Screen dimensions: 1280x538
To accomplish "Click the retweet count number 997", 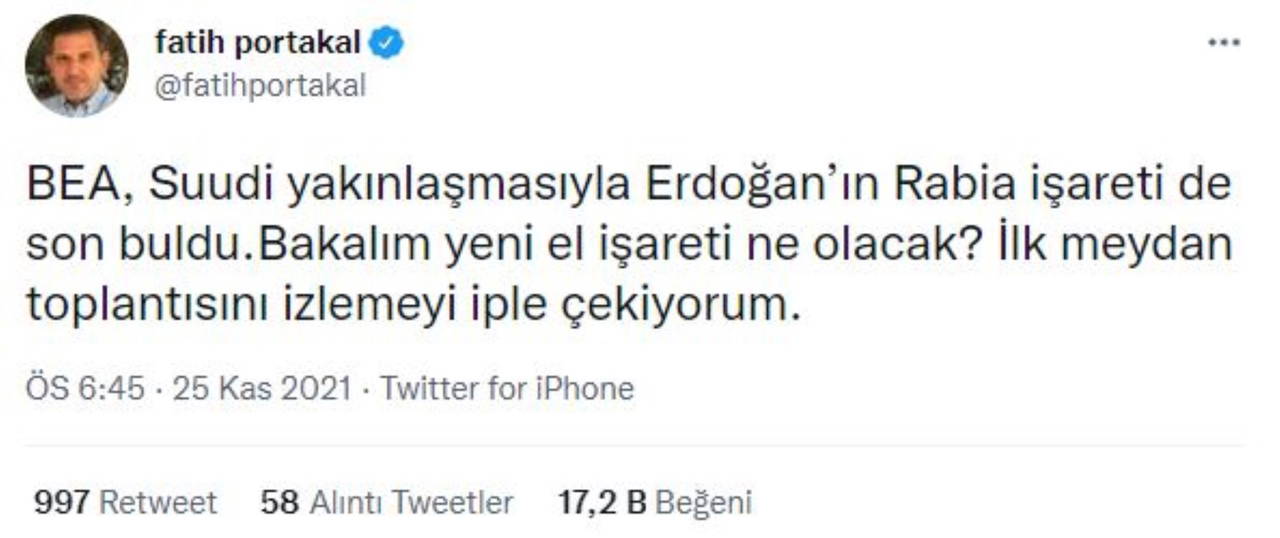I will [x=62, y=502].
